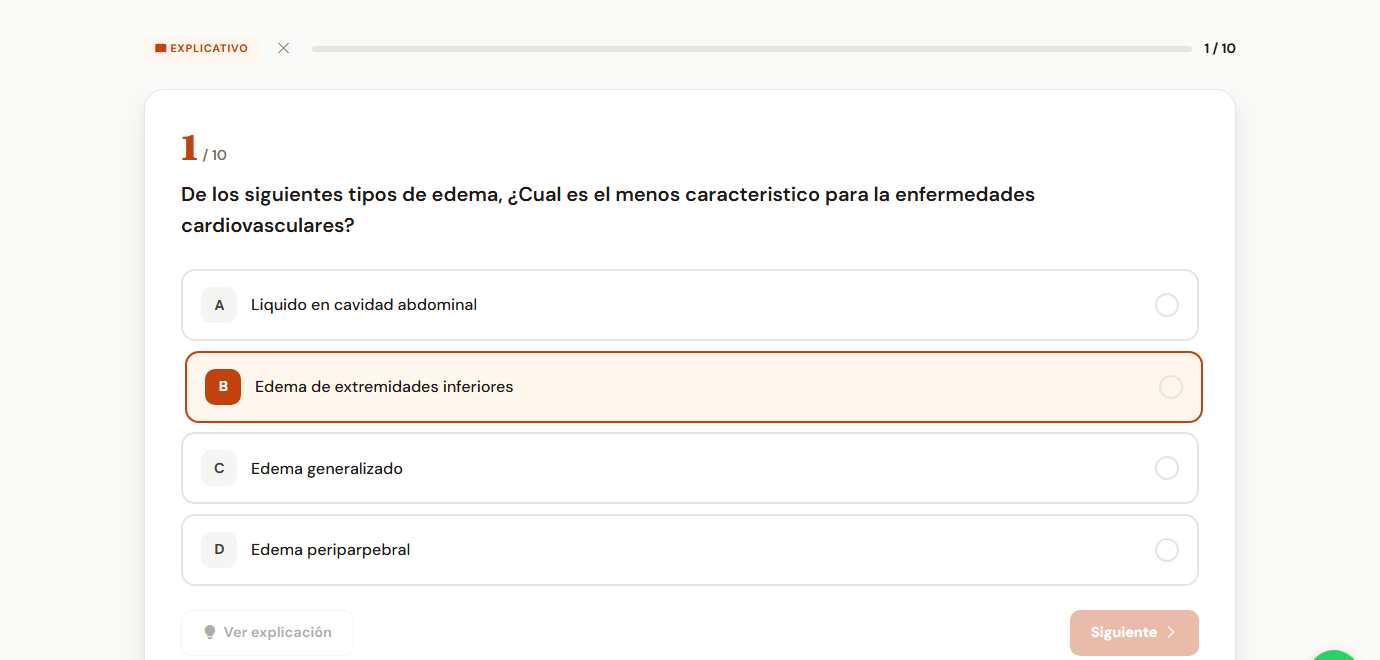Close the quiz with the X icon
This screenshot has height=660, width=1380.
pyautogui.click(x=283, y=47)
